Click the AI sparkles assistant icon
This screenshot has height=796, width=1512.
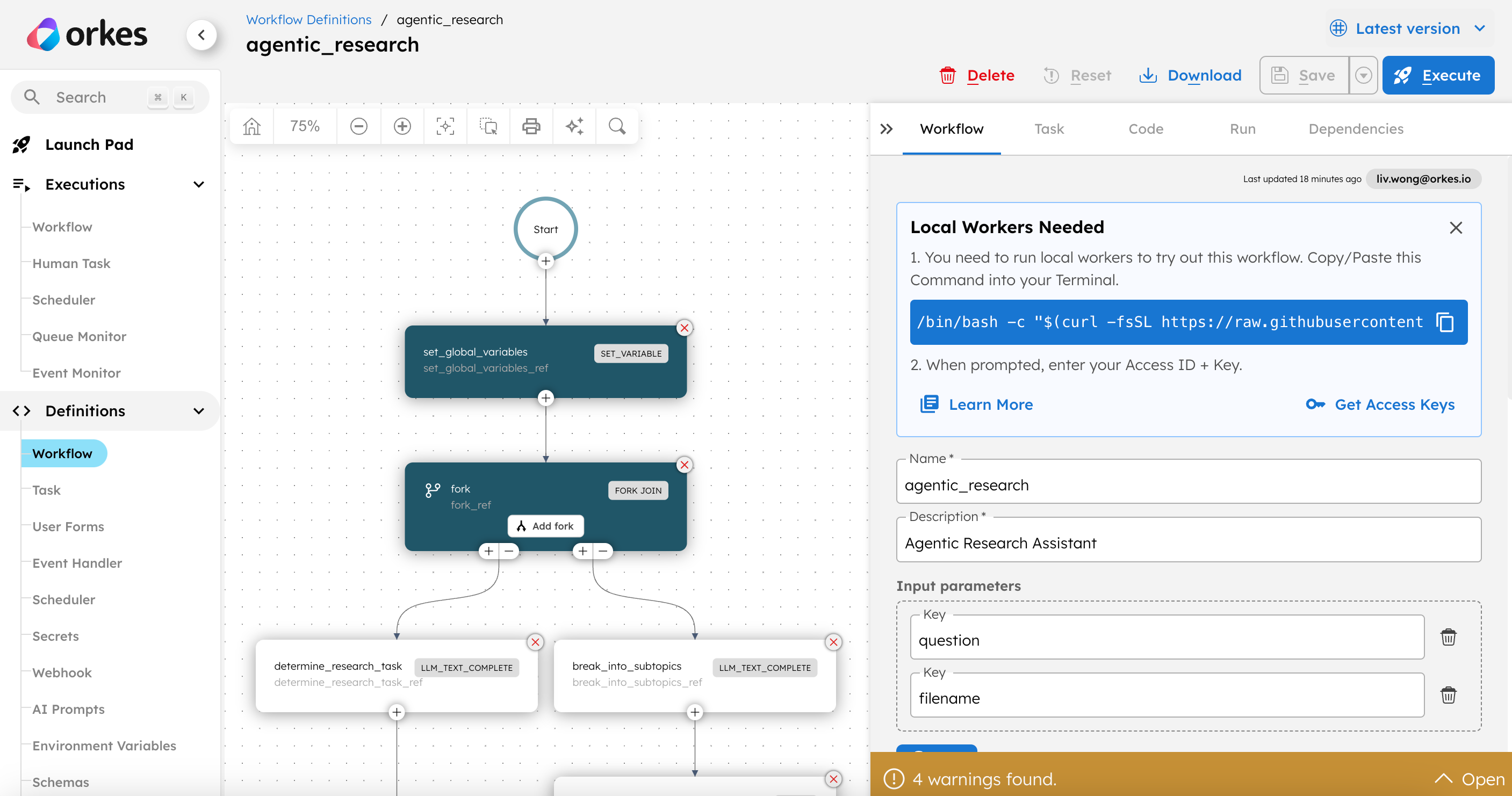tap(574, 126)
